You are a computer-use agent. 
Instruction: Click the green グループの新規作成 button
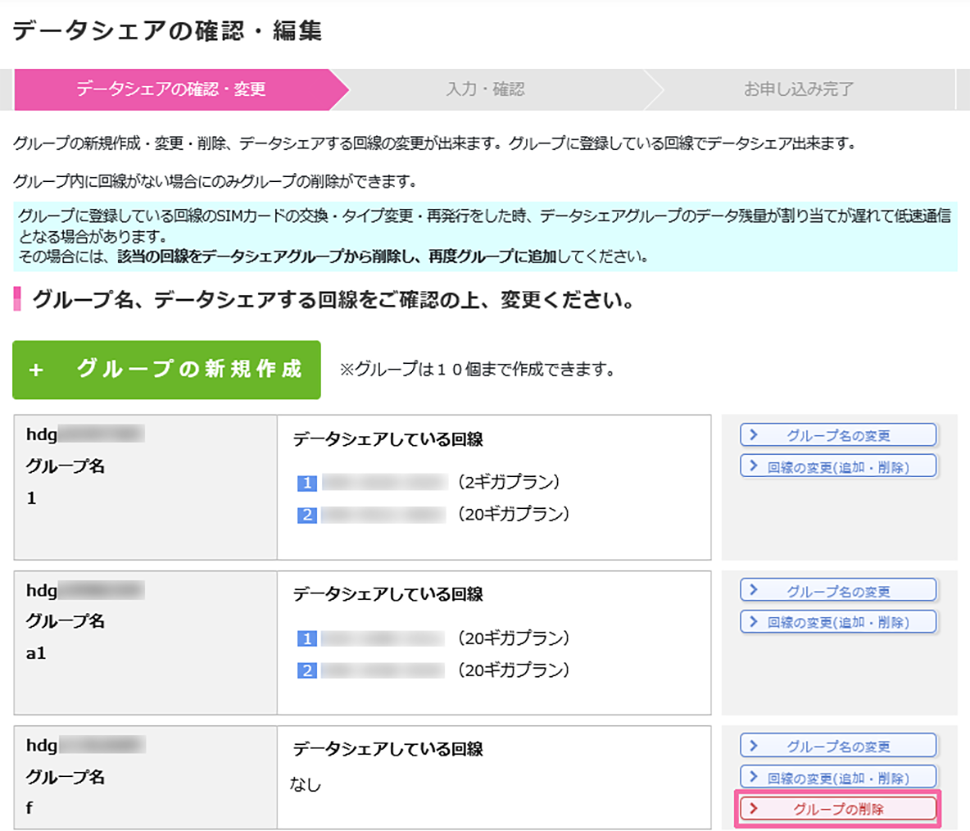(x=166, y=369)
